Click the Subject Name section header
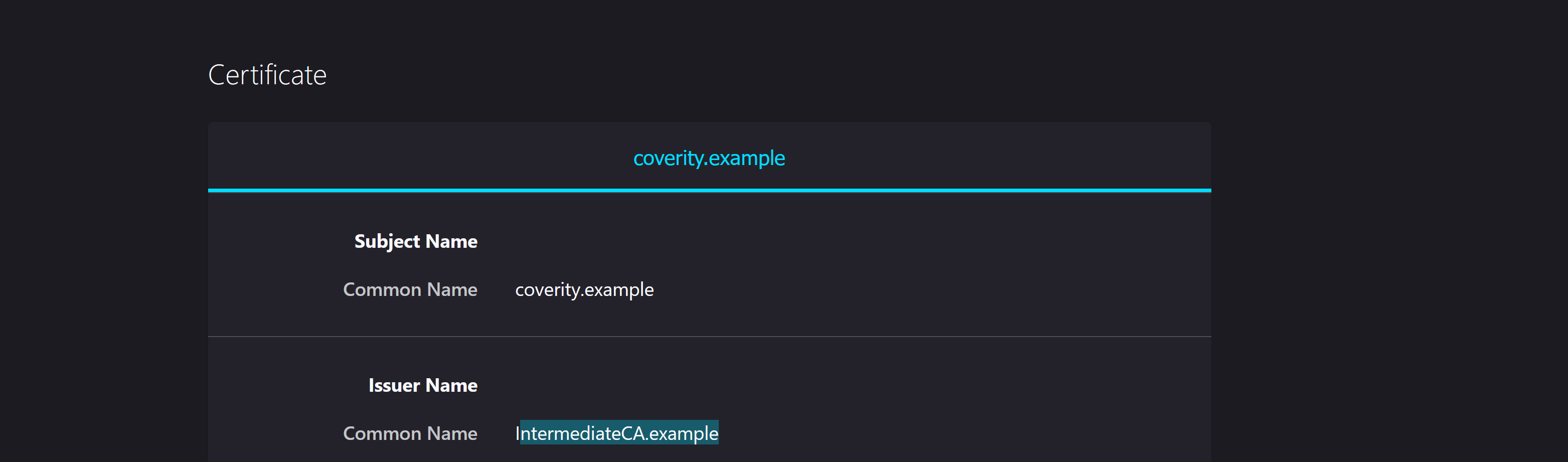Image resolution: width=1568 pixels, height=462 pixels. coord(416,241)
